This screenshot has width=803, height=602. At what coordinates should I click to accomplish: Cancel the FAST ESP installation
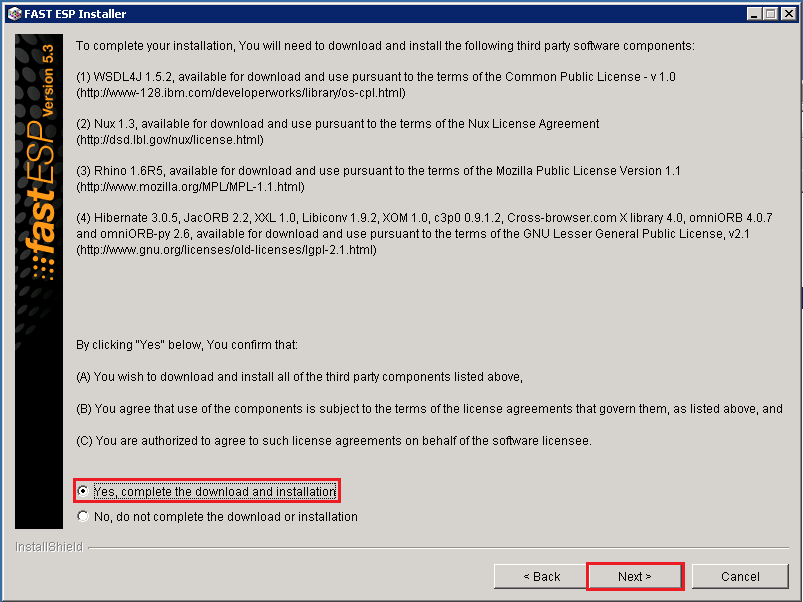click(x=740, y=576)
